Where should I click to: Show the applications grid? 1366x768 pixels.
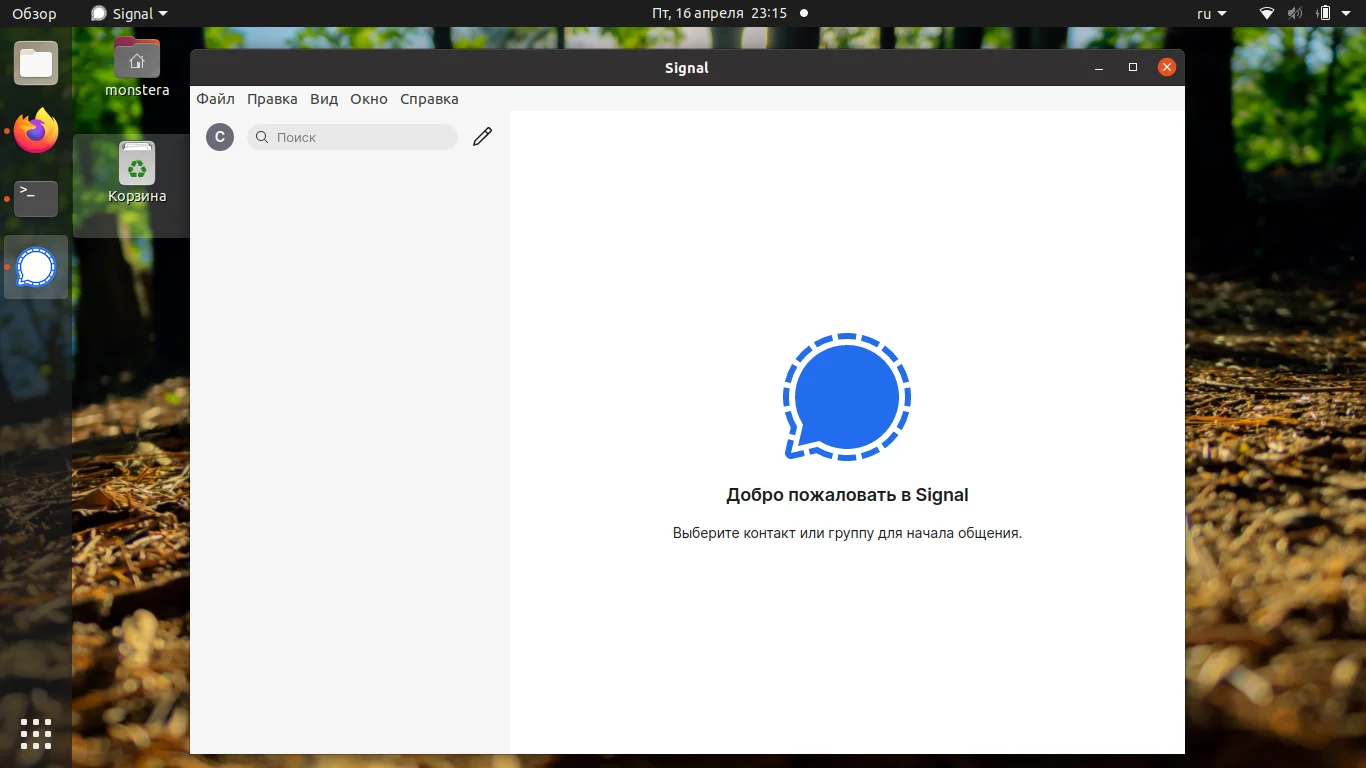click(x=36, y=733)
